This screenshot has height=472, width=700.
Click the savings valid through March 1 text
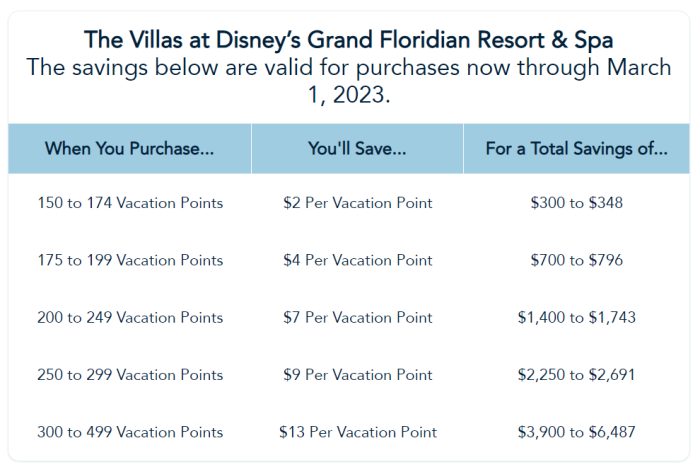(x=349, y=81)
